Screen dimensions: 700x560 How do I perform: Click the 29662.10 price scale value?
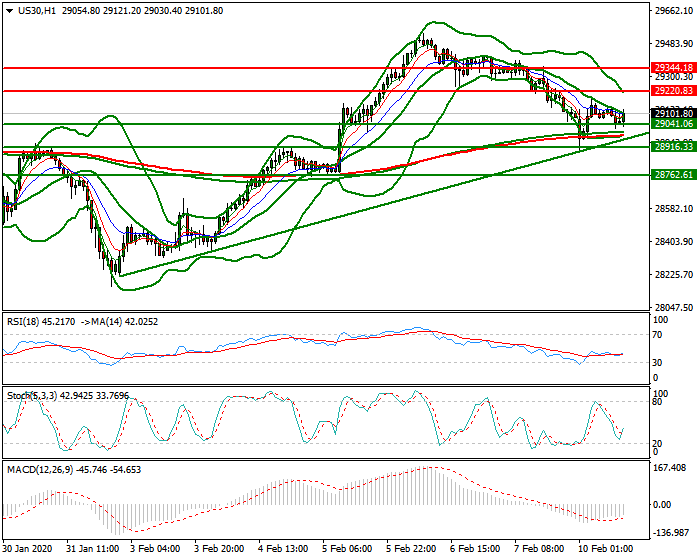tap(674, 11)
